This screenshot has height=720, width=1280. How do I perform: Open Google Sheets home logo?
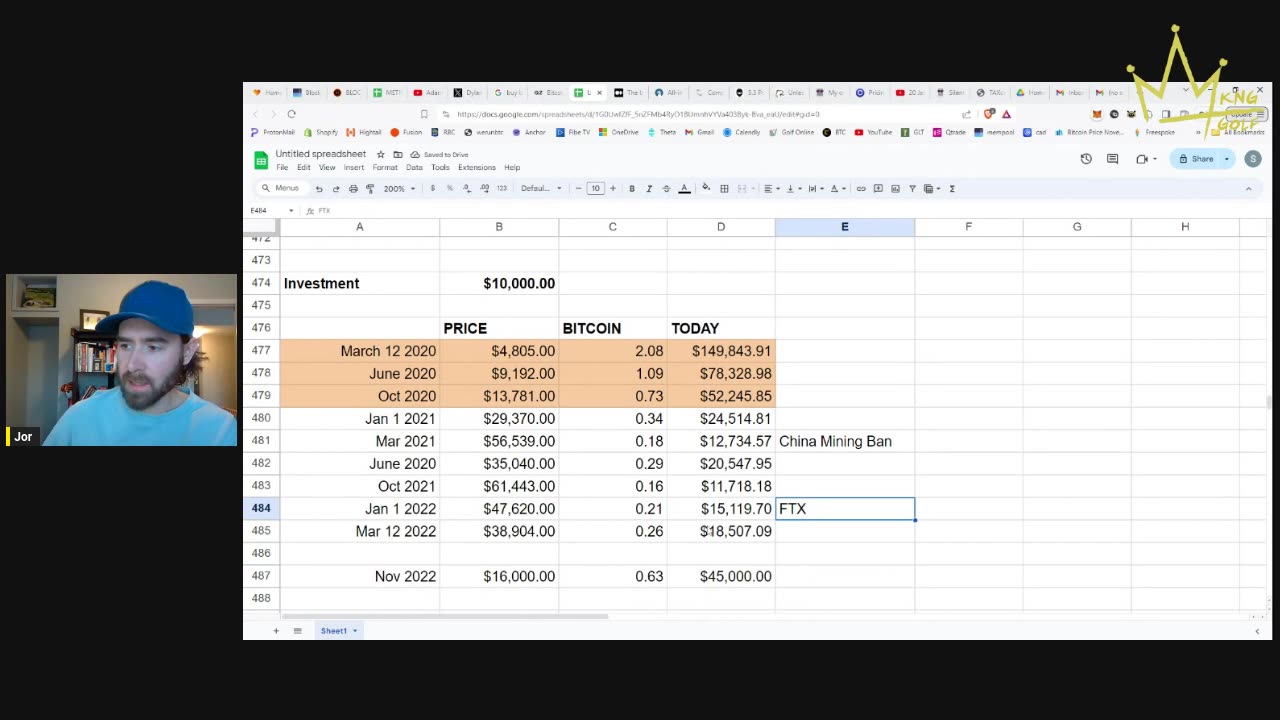[261, 160]
